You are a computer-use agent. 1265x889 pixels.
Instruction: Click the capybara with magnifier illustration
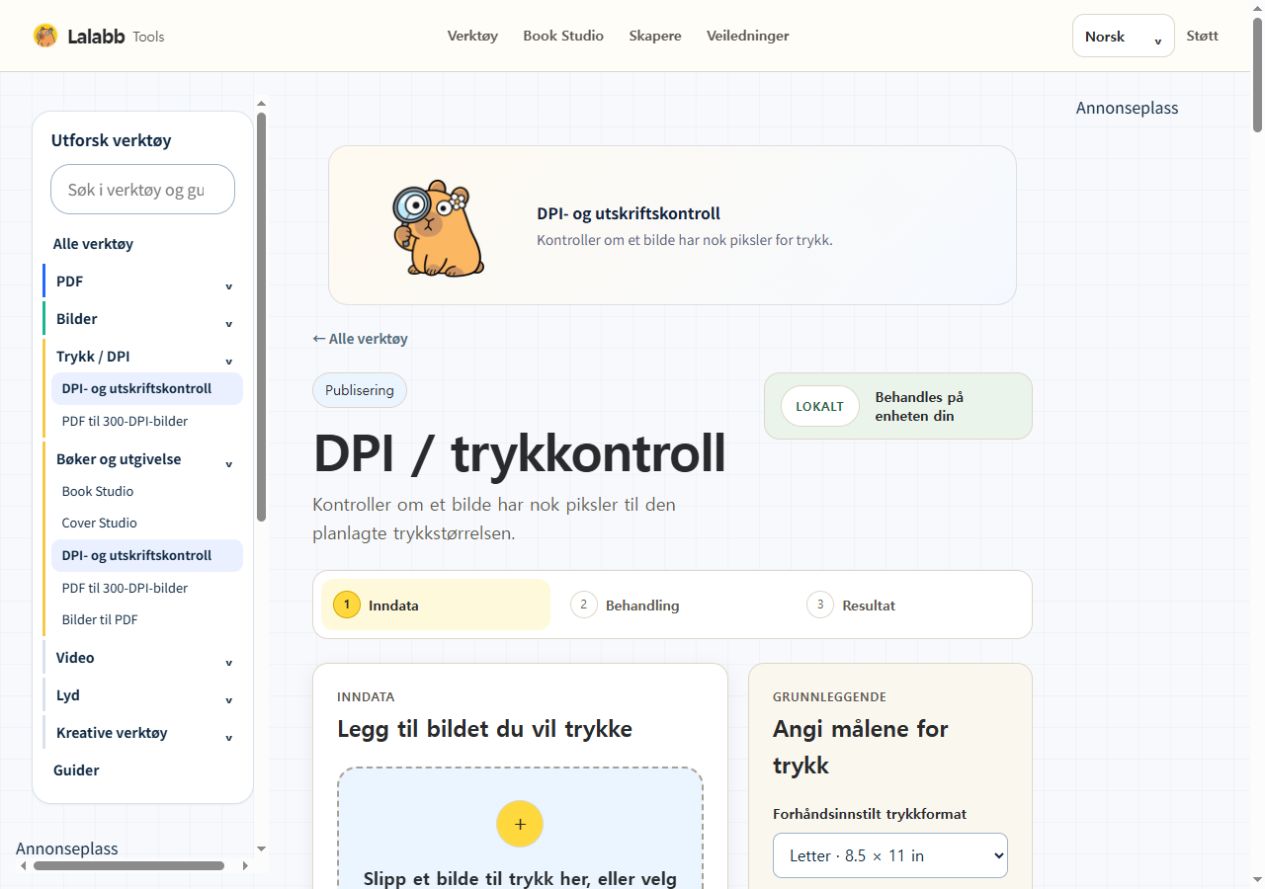tap(436, 228)
